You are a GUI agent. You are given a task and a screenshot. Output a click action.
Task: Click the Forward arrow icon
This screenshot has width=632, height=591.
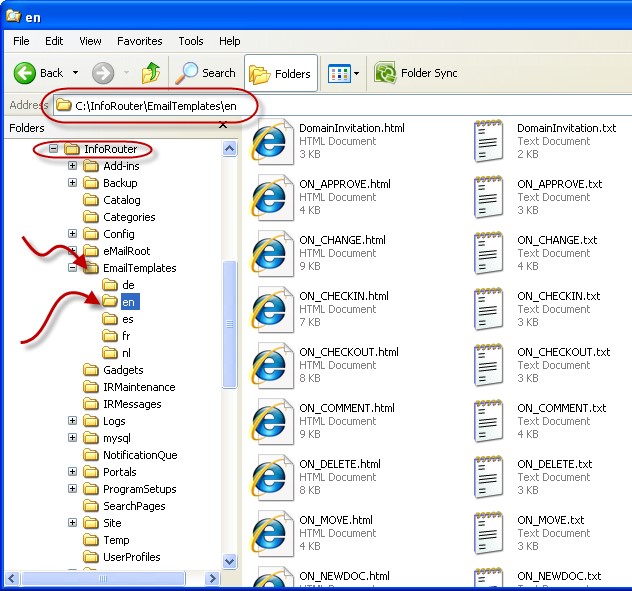pos(103,73)
